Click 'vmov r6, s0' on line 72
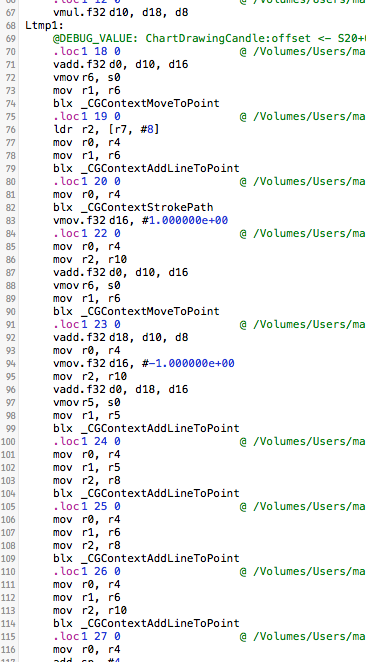 (x=87, y=78)
